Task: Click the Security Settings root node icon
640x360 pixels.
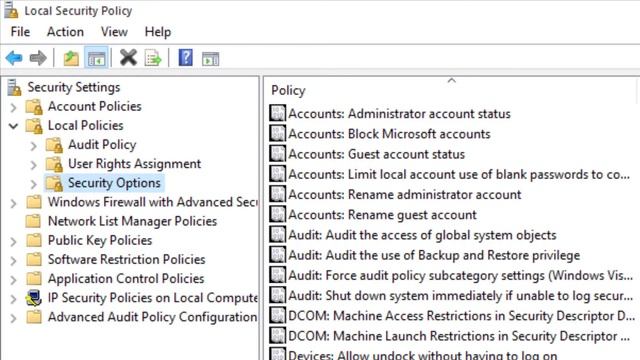Action: click(x=14, y=87)
